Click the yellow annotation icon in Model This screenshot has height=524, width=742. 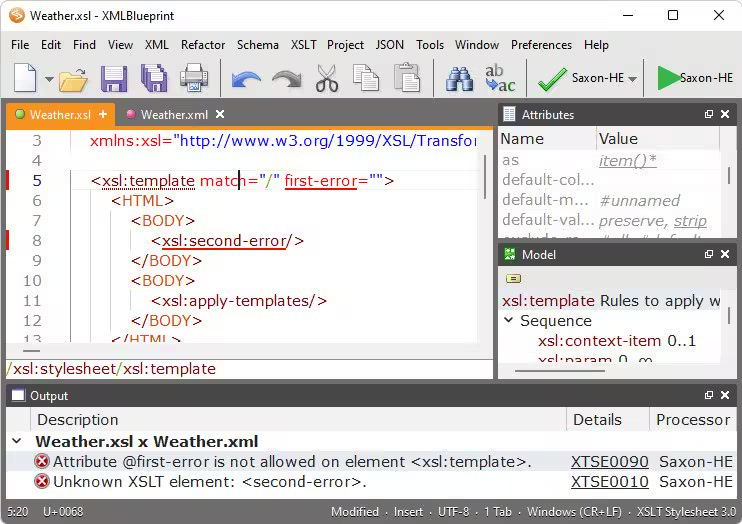coord(513,278)
